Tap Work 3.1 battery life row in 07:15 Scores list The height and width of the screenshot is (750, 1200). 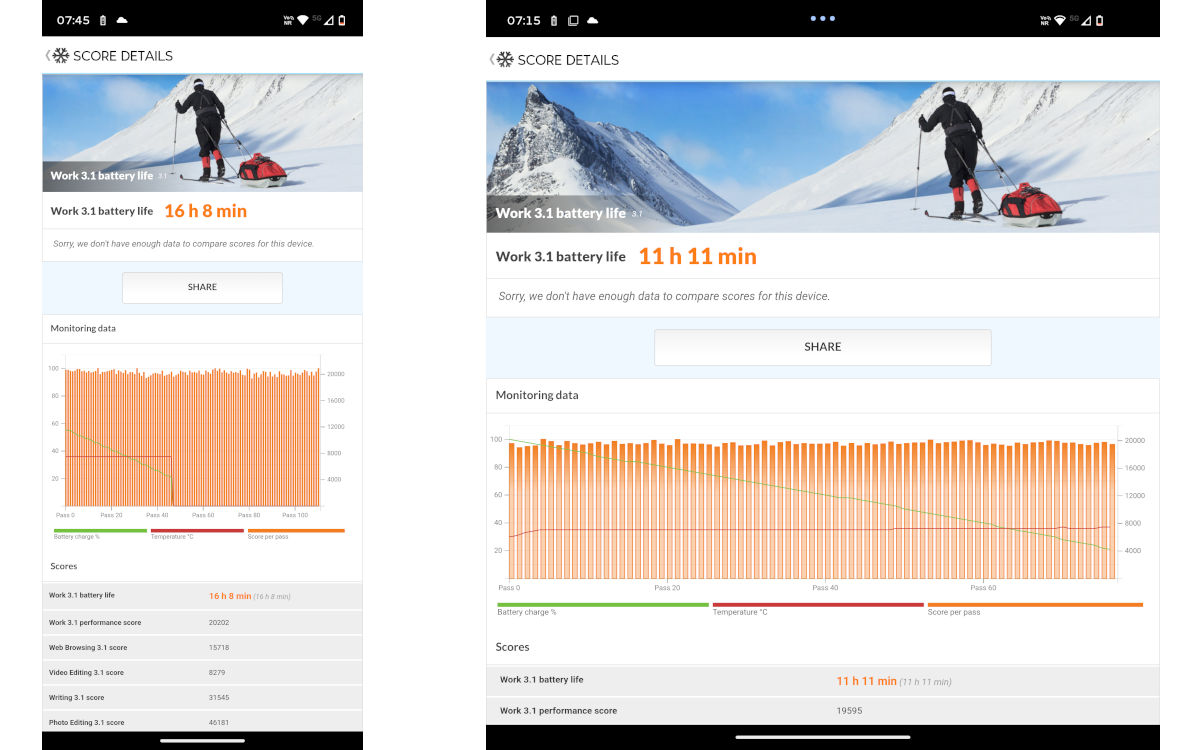pyautogui.click(x=823, y=681)
